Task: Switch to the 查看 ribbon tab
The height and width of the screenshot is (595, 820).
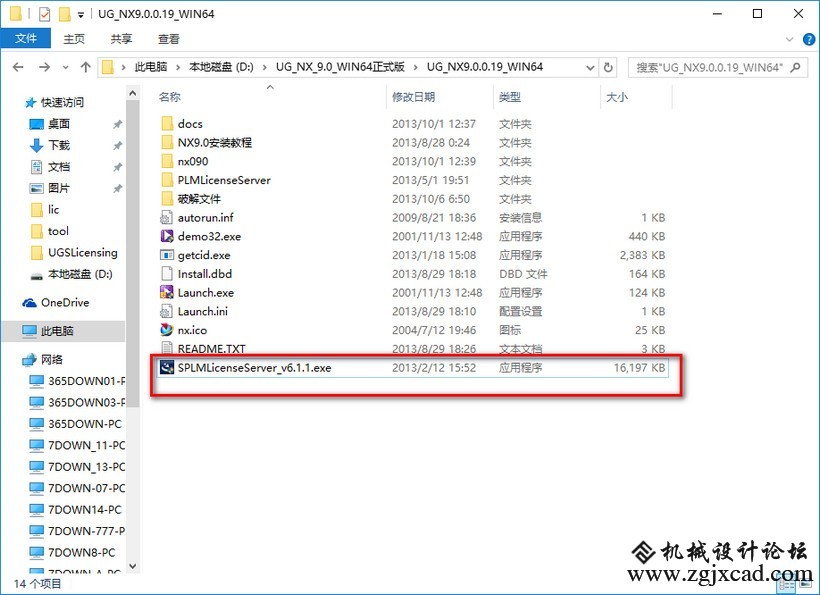Action: [x=168, y=39]
